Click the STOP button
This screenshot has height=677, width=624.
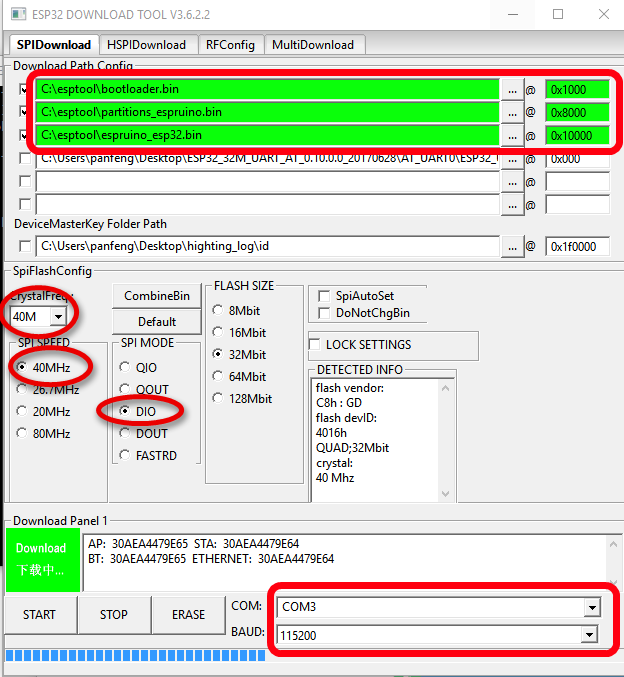[114, 615]
